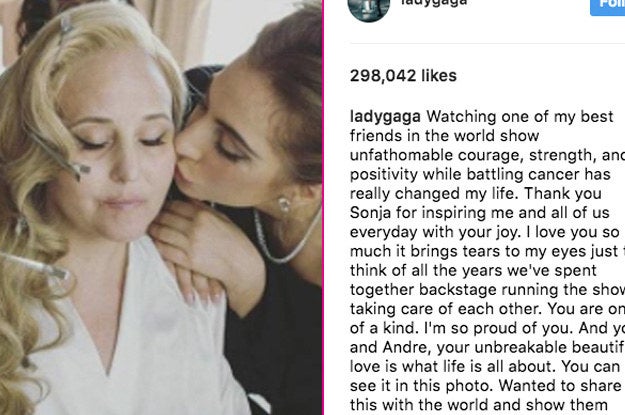The width and height of the screenshot is (625, 415).
Task: Click the ladygaga username in the post header
Action: 434,3
